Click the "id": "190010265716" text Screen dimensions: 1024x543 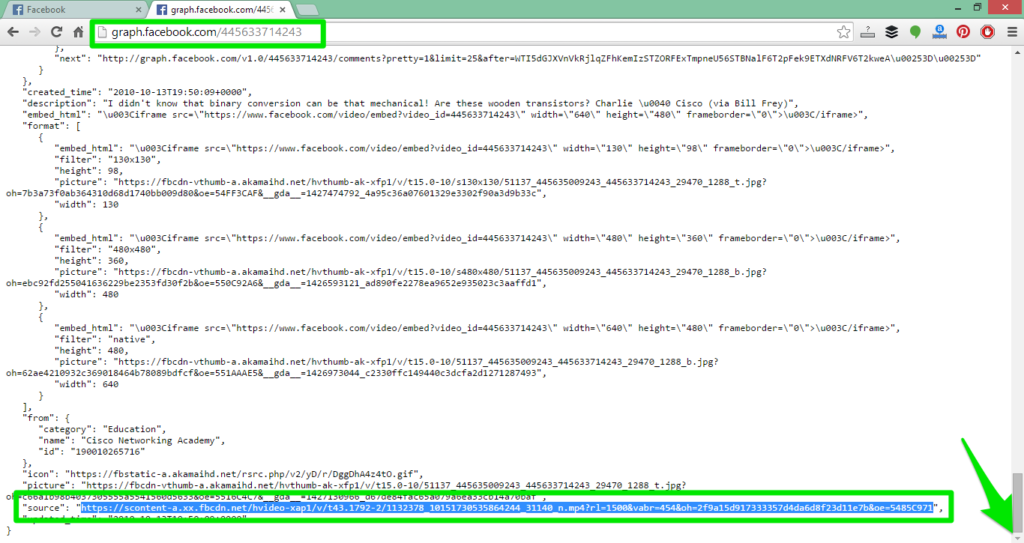pos(91,452)
